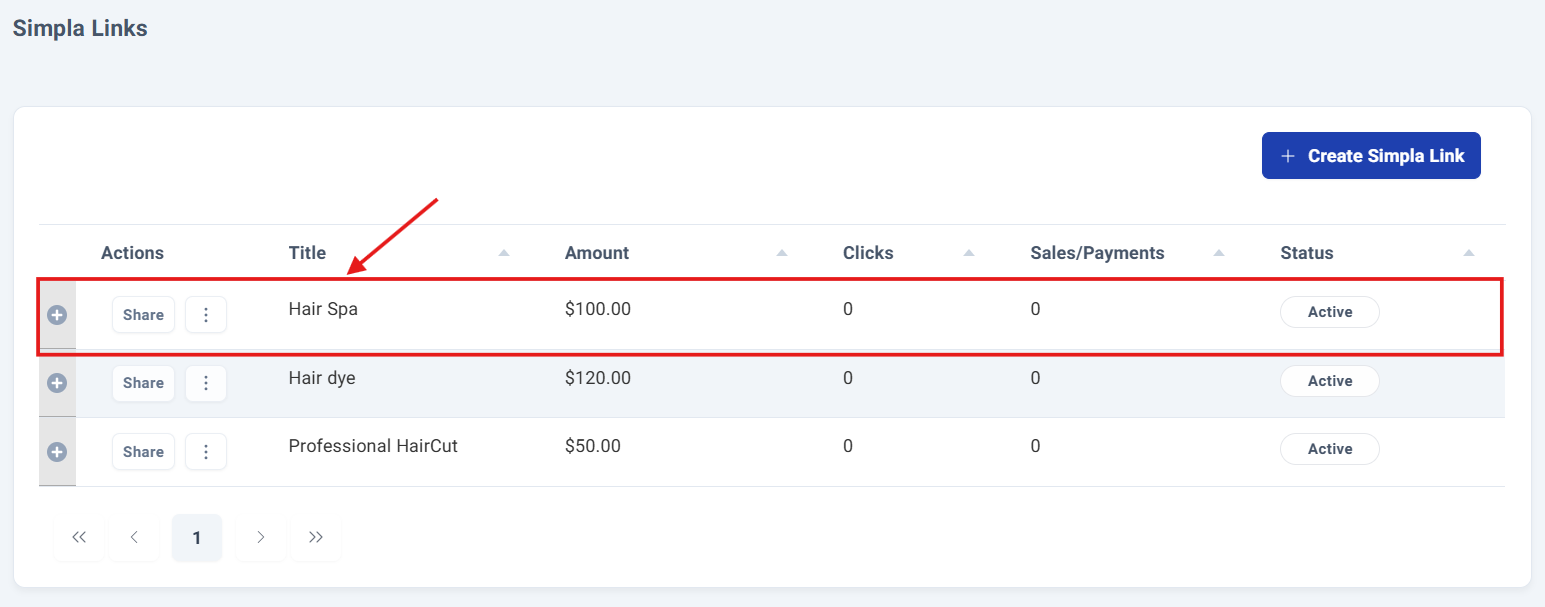
Task: Expand the Professional HairCut row details
Action: 57,452
